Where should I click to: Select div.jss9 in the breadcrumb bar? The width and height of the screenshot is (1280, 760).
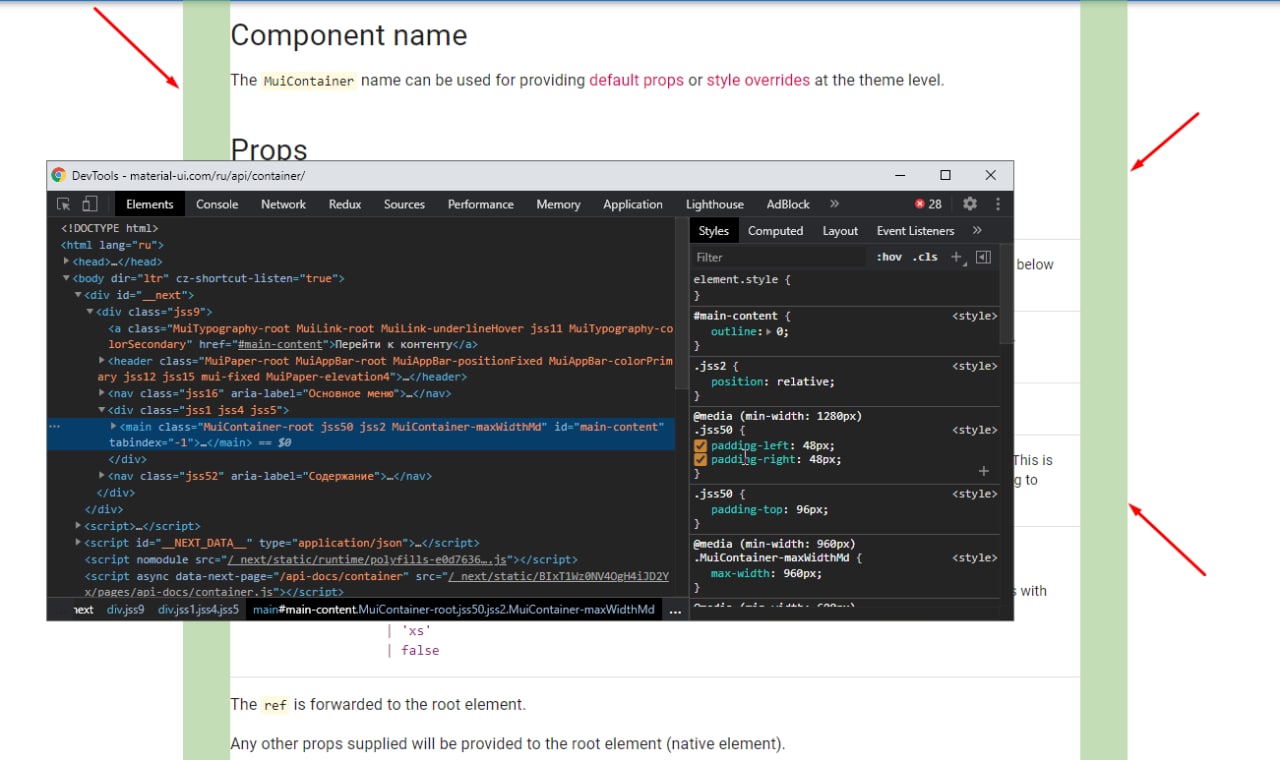coord(125,609)
